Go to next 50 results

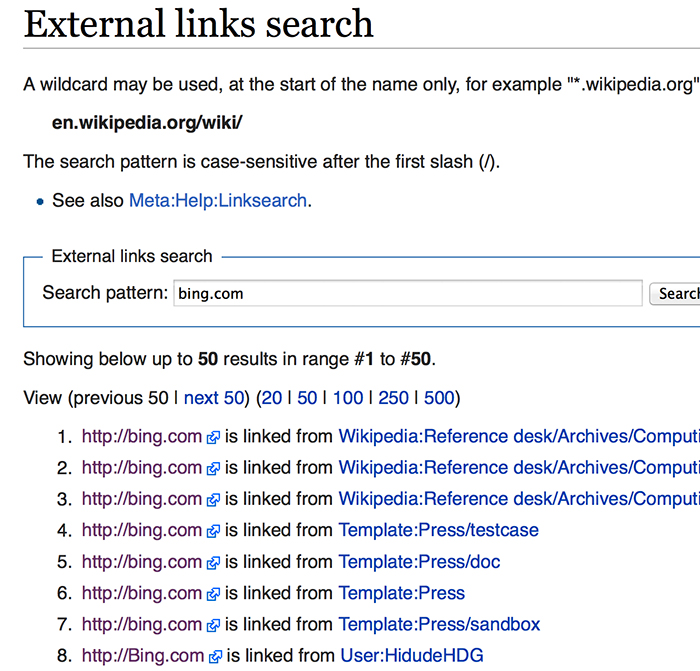click(x=214, y=398)
